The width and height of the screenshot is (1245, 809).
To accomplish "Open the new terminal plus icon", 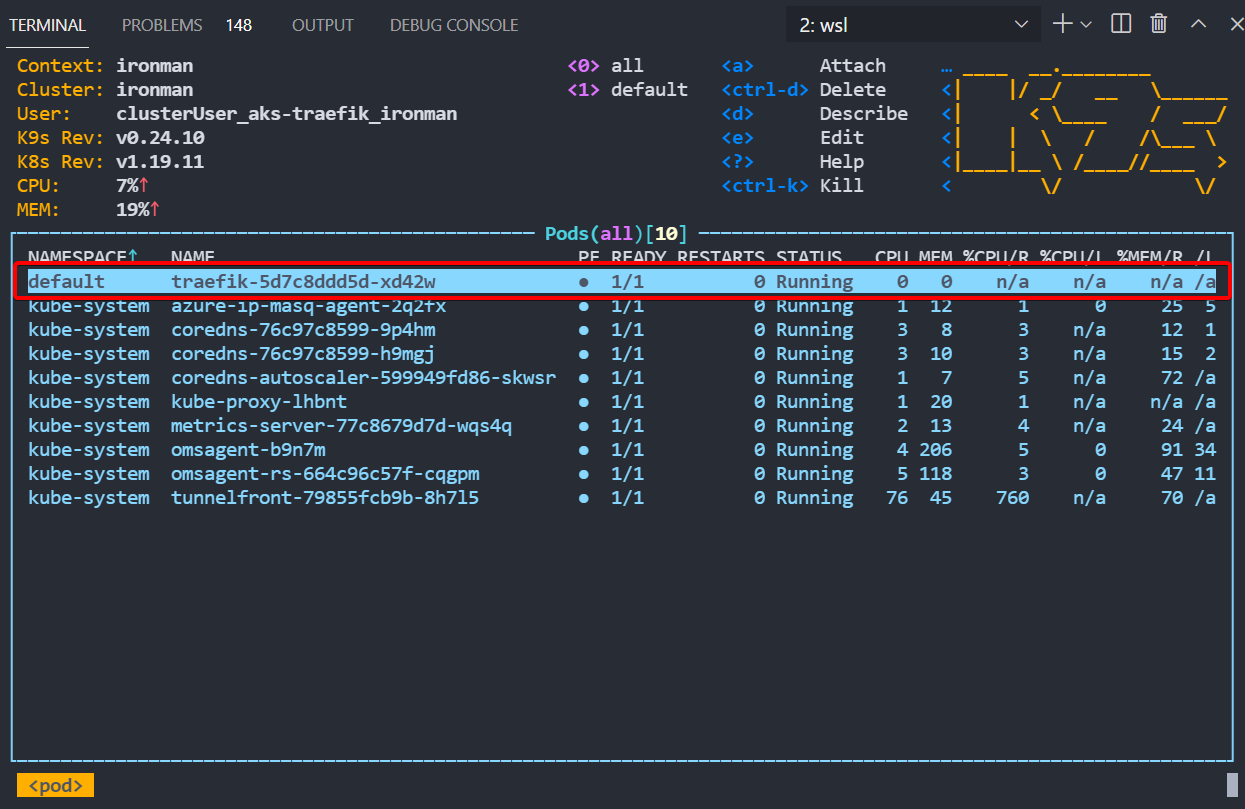I will (x=1062, y=24).
